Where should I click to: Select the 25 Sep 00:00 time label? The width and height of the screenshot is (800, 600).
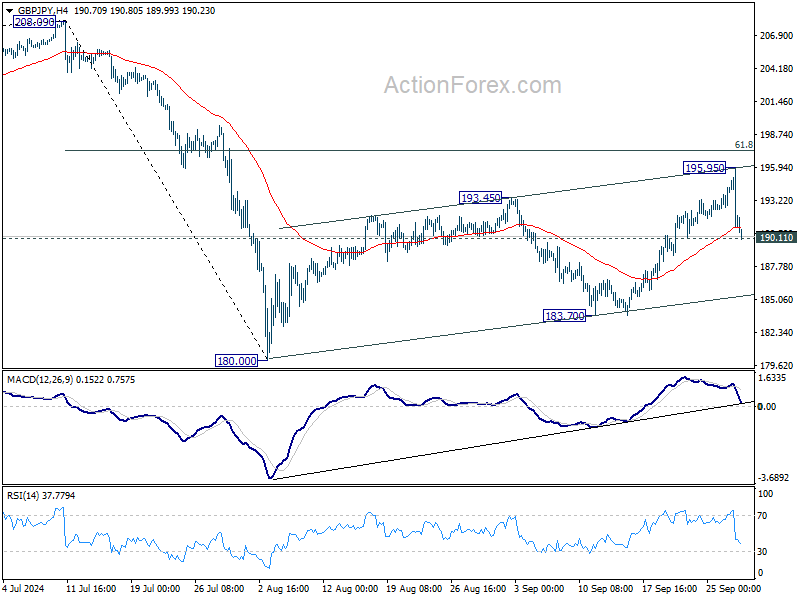pos(734,588)
